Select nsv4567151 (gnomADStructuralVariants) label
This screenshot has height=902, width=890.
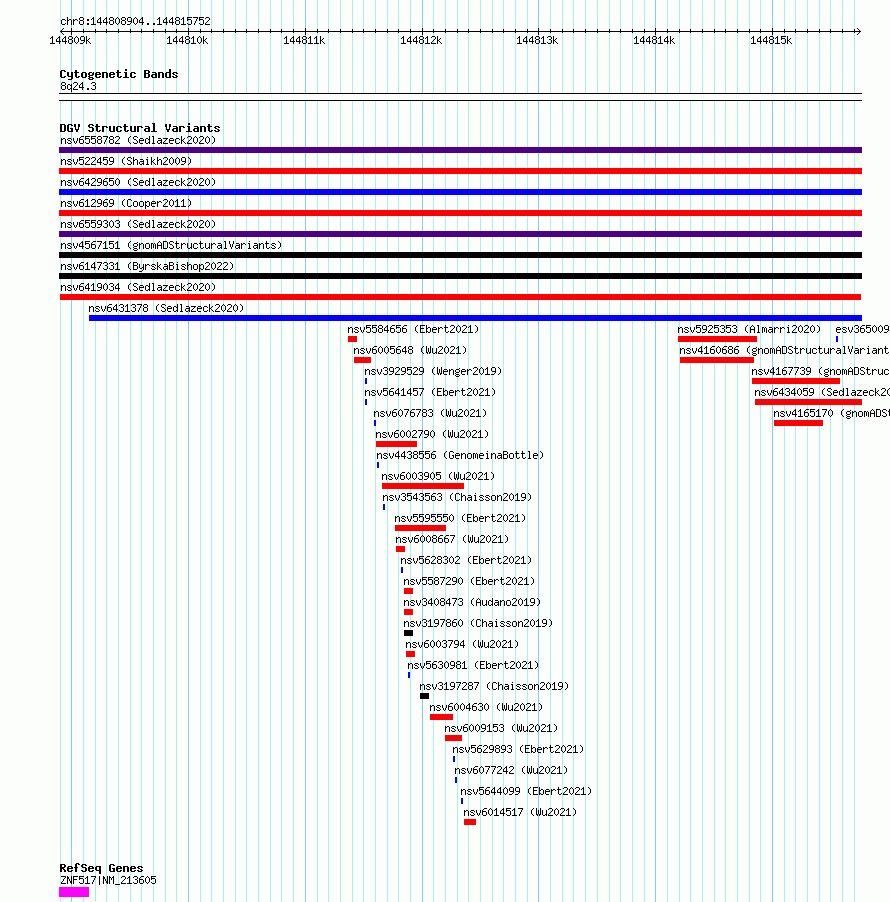pyautogui.click(x=171, y=245)
